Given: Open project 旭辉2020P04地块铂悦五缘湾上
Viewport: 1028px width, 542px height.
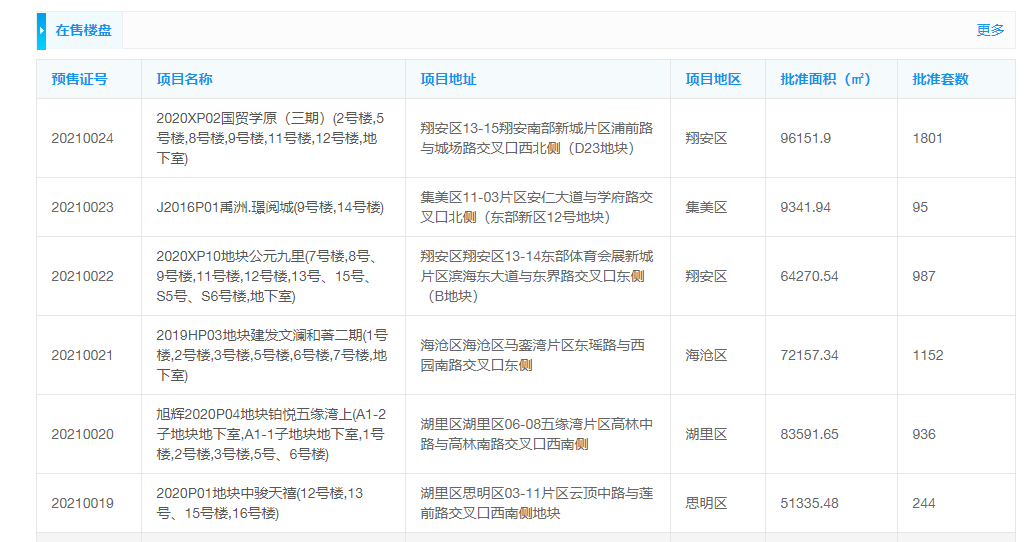Looking at the screenshot, I should (x=271, y=434).
